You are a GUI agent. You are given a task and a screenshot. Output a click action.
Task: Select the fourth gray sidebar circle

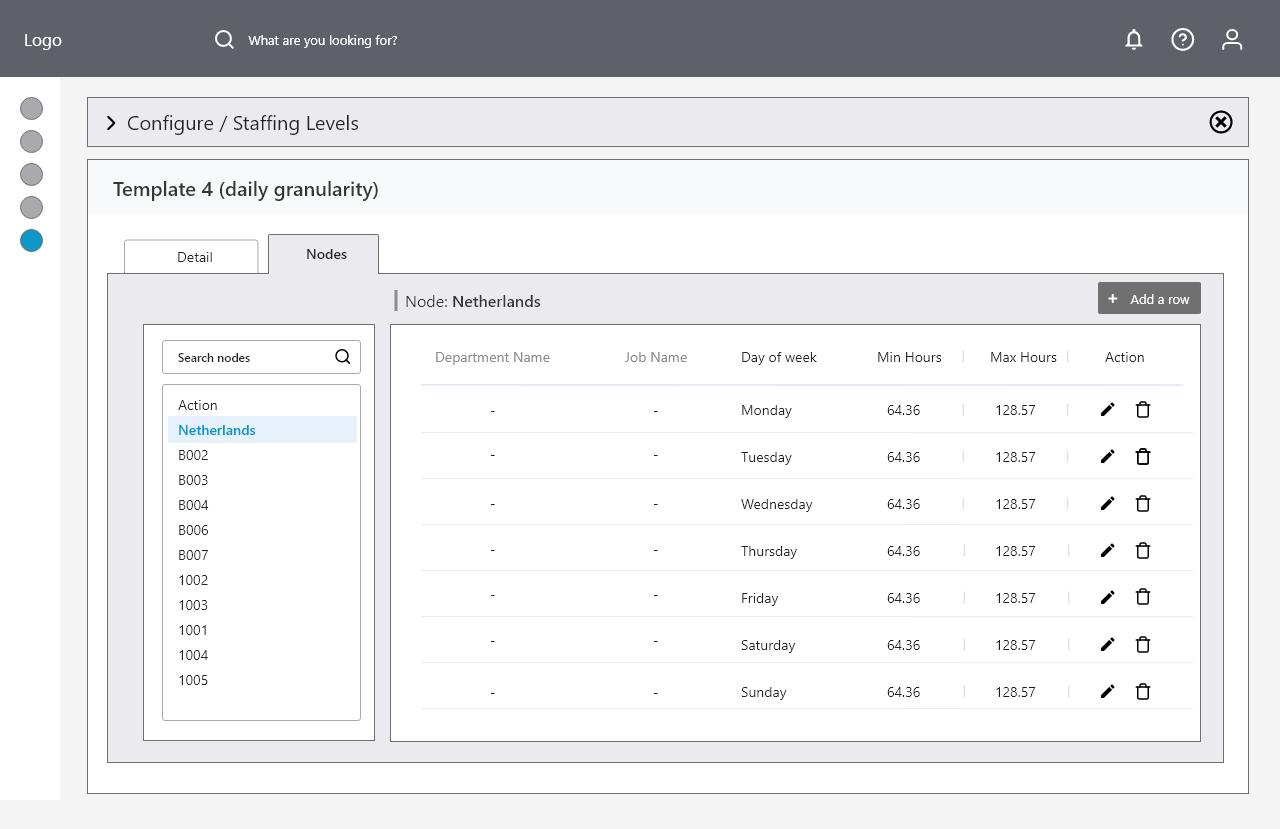point(32,207)
